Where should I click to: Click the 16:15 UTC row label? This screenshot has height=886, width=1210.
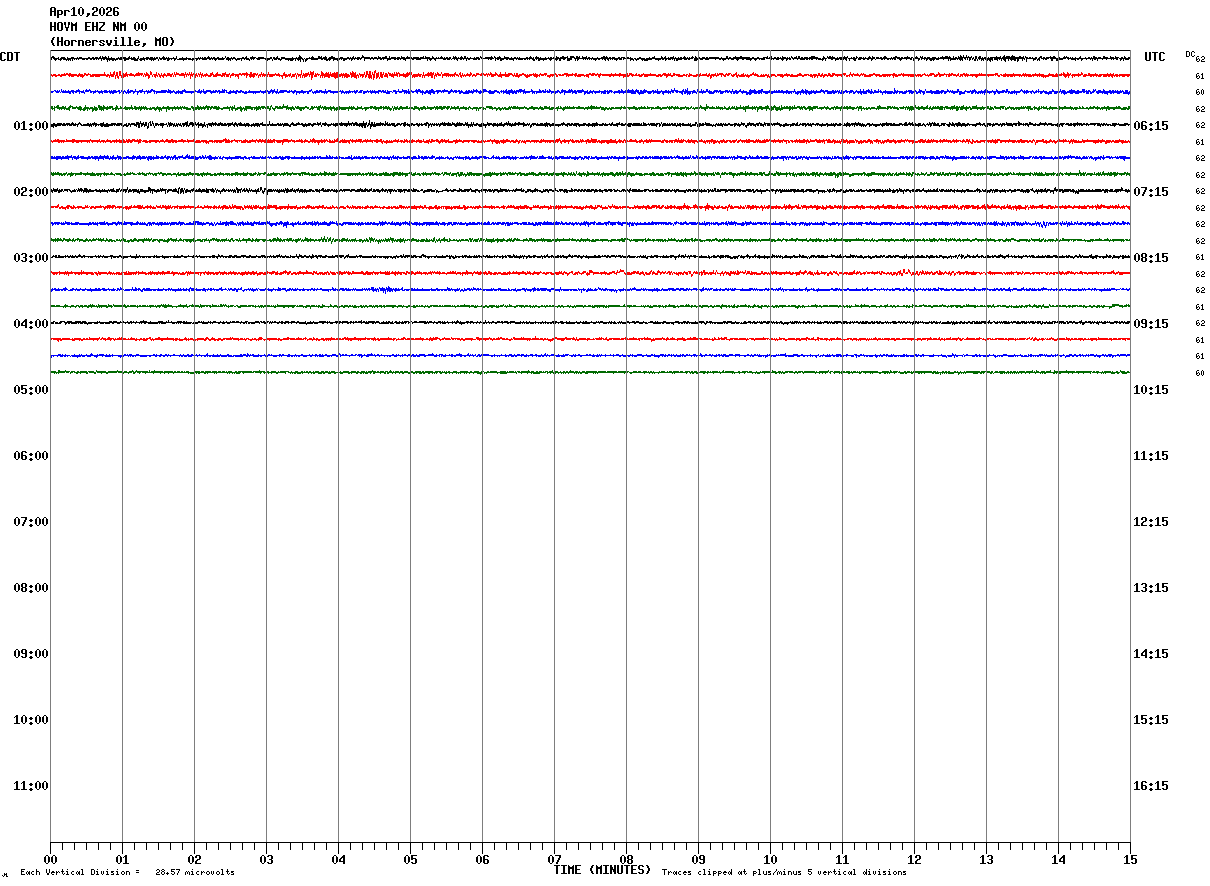[x=1150, y=786]
